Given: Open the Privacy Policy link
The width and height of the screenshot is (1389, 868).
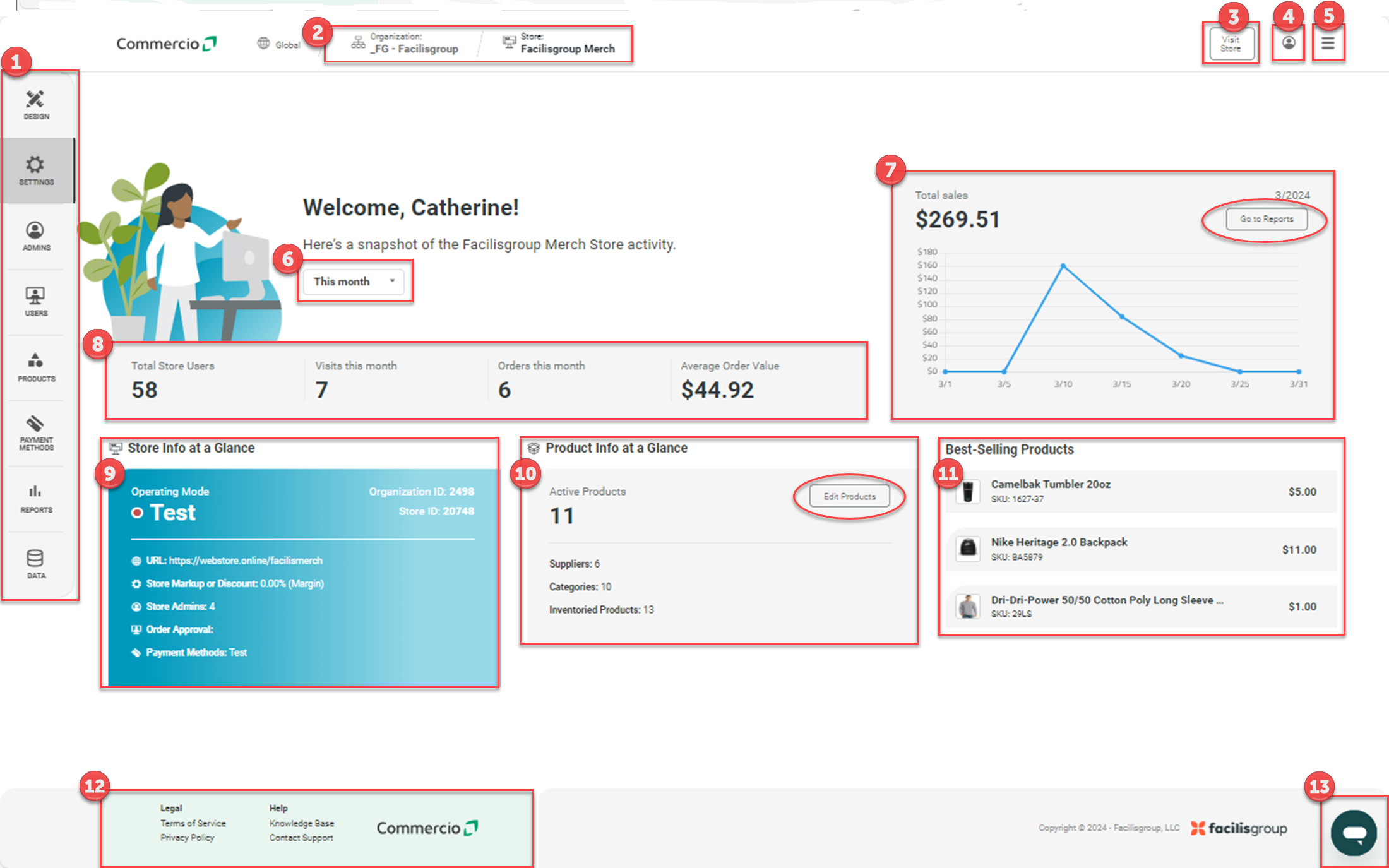Looking at the screenshot, I should pyautogui.click(x=187, y=838).
